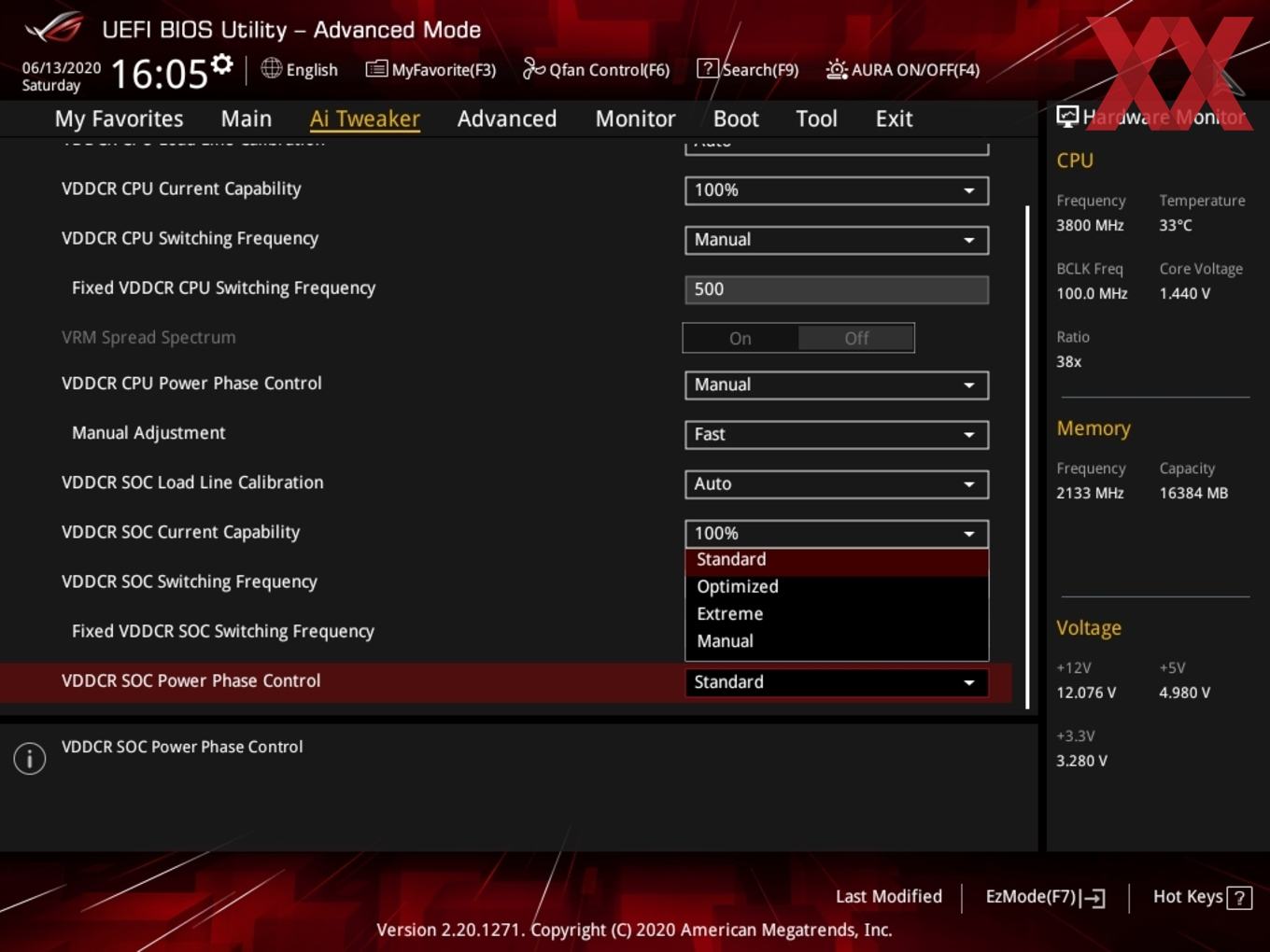Click the 16:05 clock time
This screenshot has width=1270, height=952.
click(160, 74)
